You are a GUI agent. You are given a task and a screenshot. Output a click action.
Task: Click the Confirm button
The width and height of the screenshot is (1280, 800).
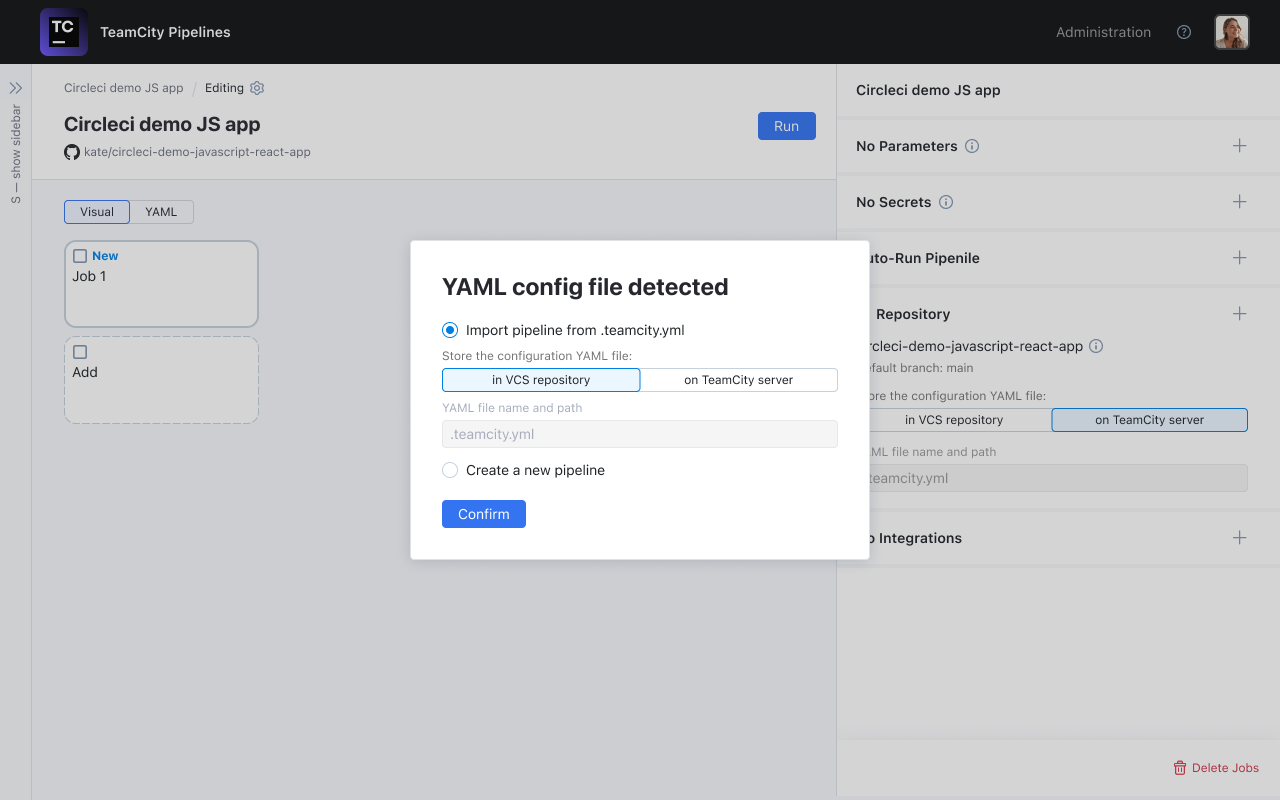point(484,514)
